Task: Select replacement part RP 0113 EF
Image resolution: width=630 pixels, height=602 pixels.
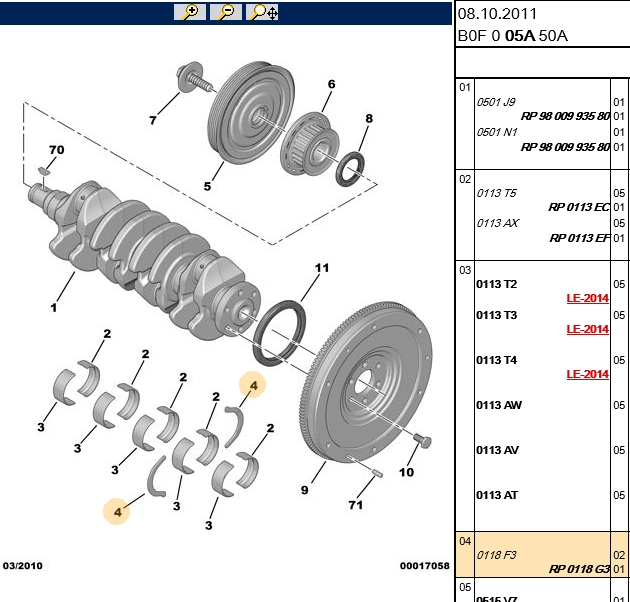Action: point(579,238)
